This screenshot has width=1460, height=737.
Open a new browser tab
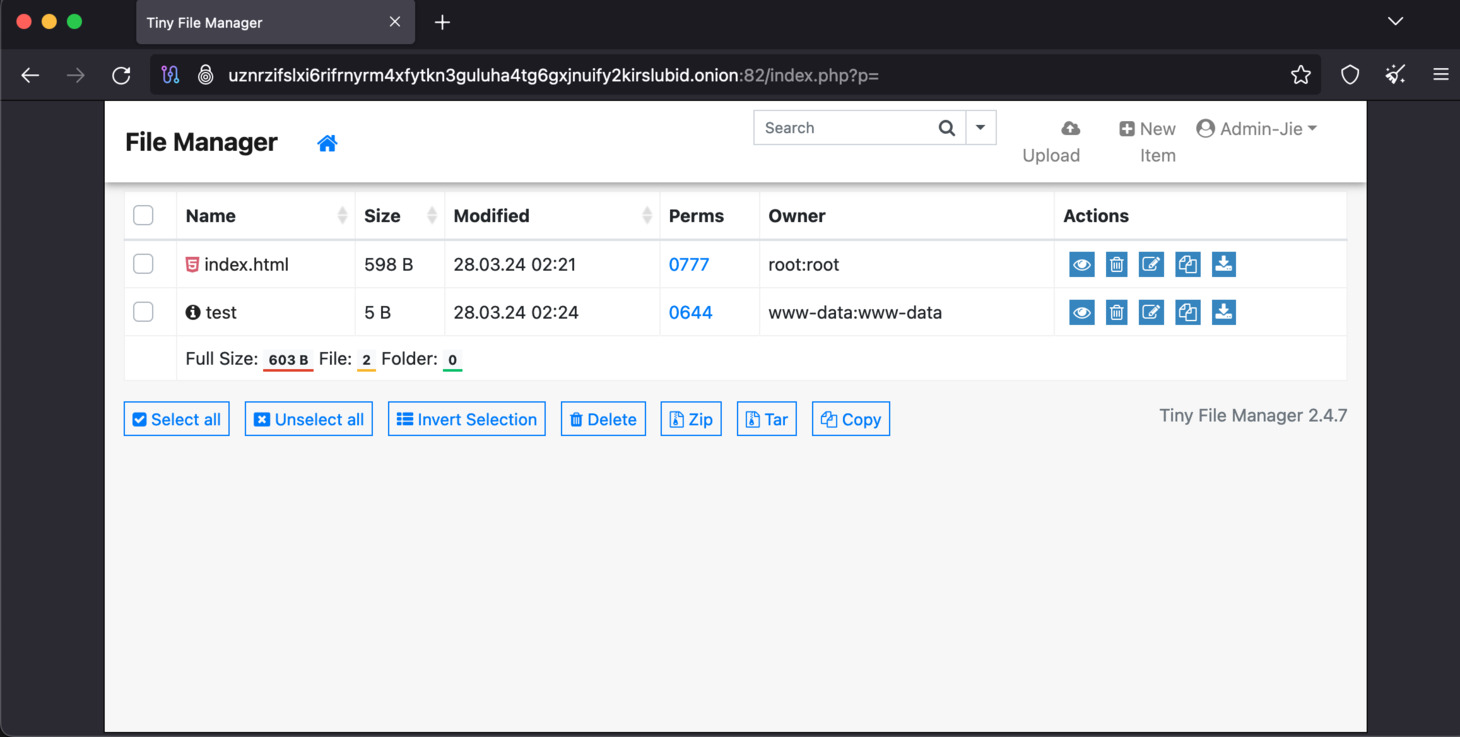[442, 22]
